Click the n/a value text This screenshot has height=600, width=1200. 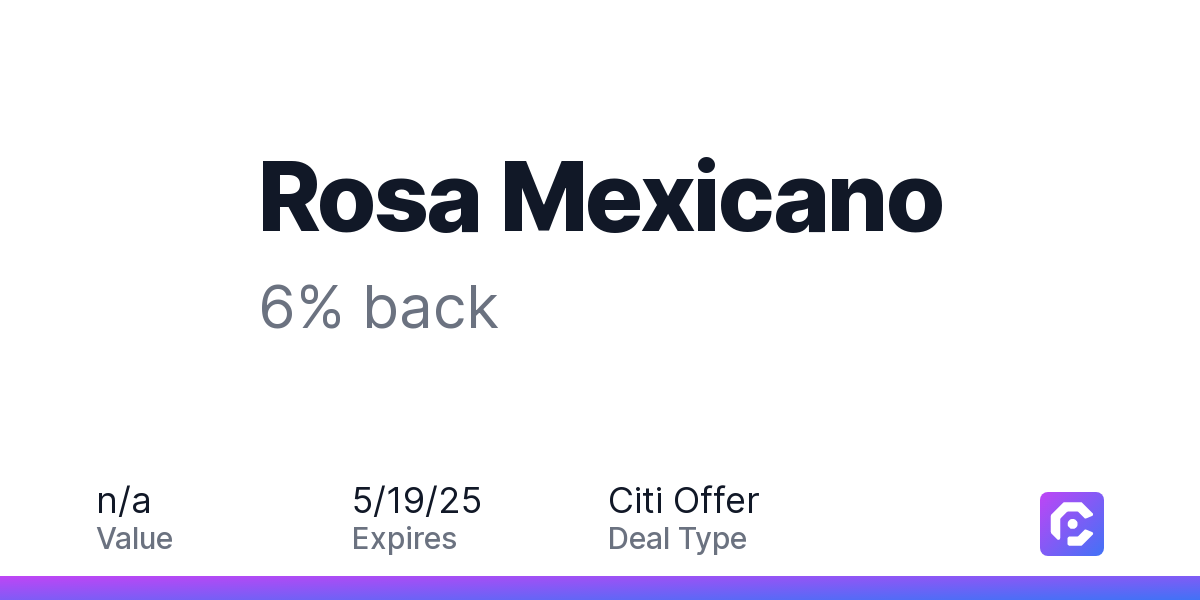pos(124,501)
